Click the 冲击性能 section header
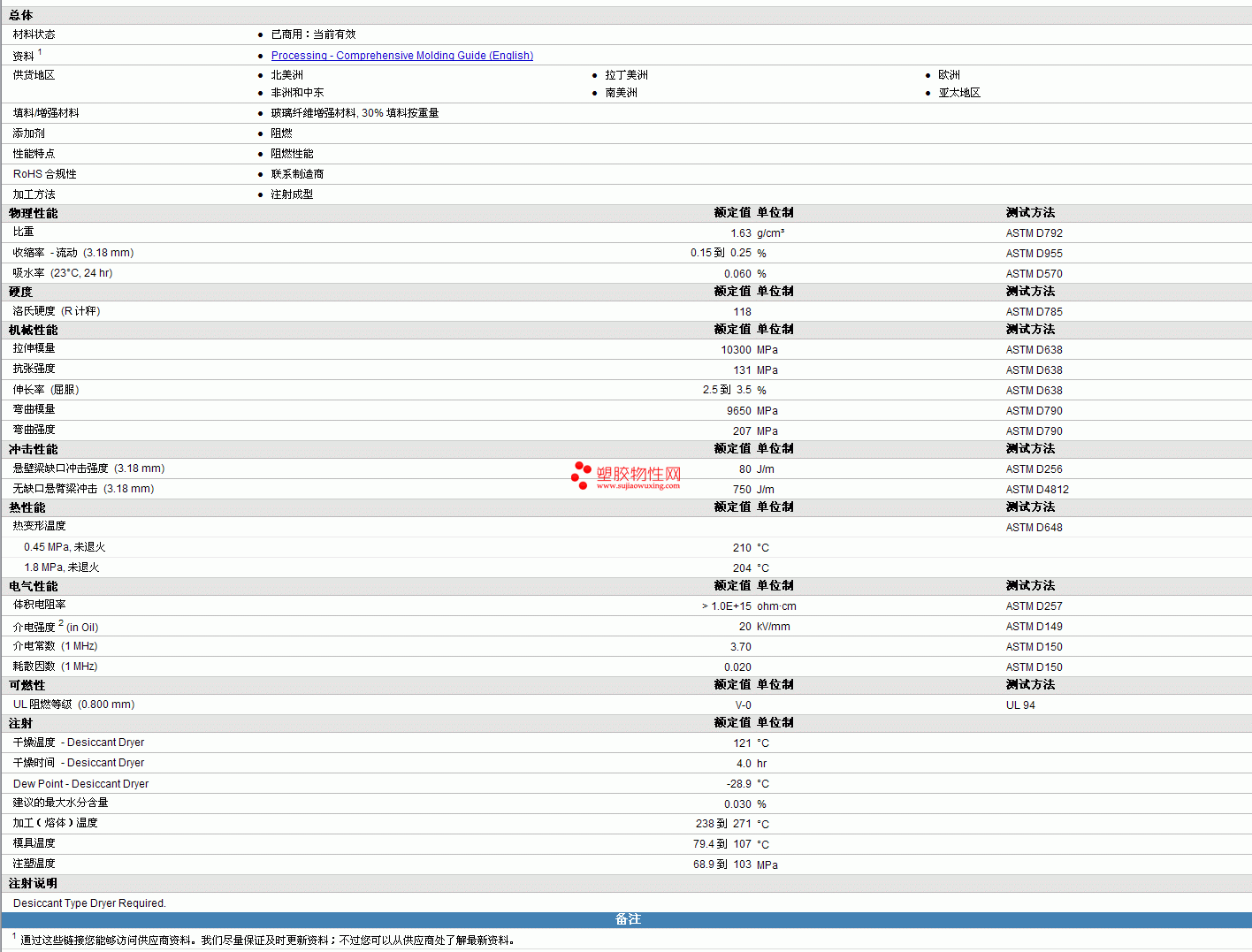 (x=34, y=449)
